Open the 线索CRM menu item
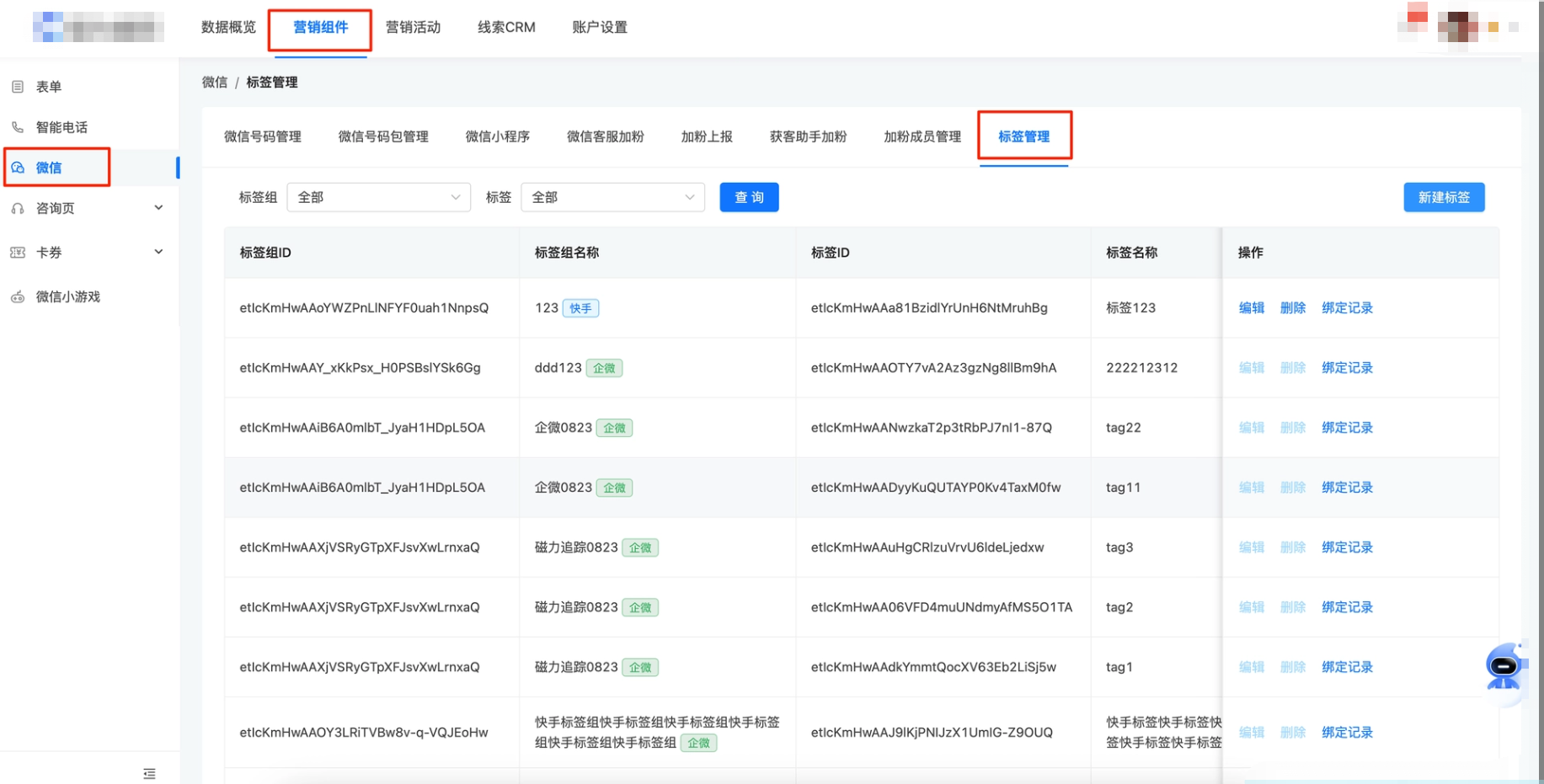The width and height of the screenshot is (1544, 784). [505, 27]
